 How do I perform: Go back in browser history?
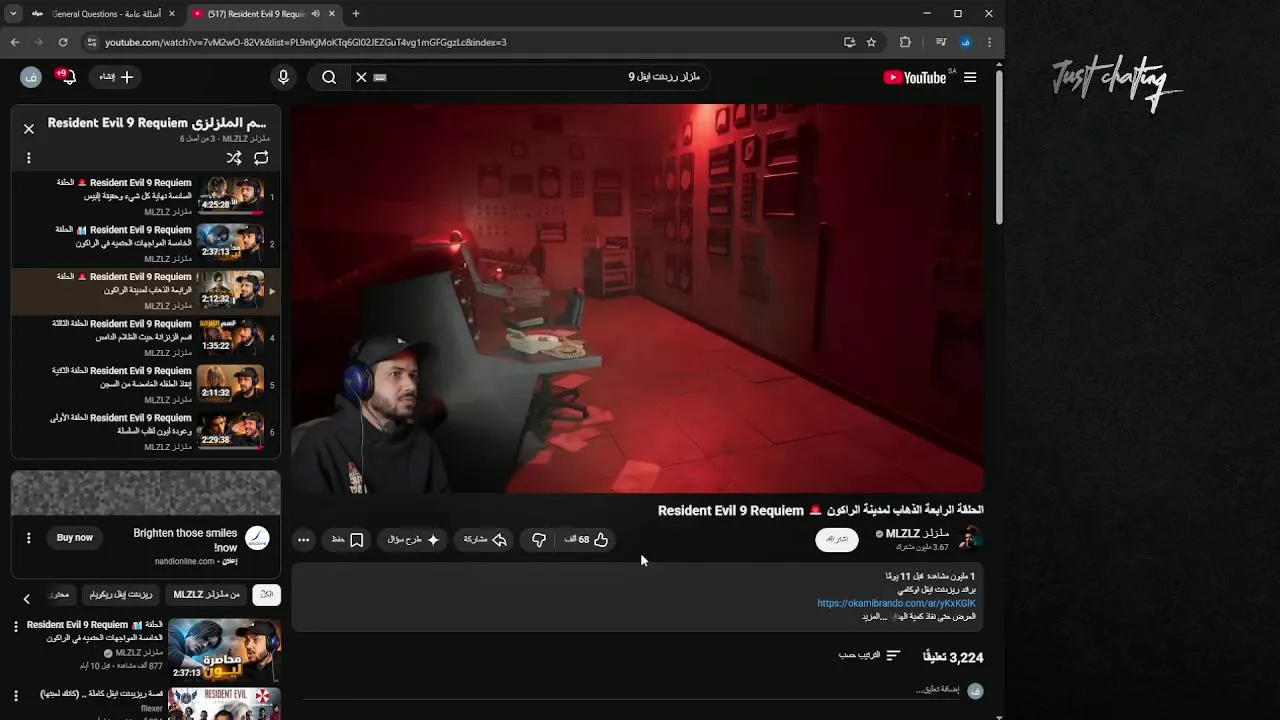(x=14, y=42)
